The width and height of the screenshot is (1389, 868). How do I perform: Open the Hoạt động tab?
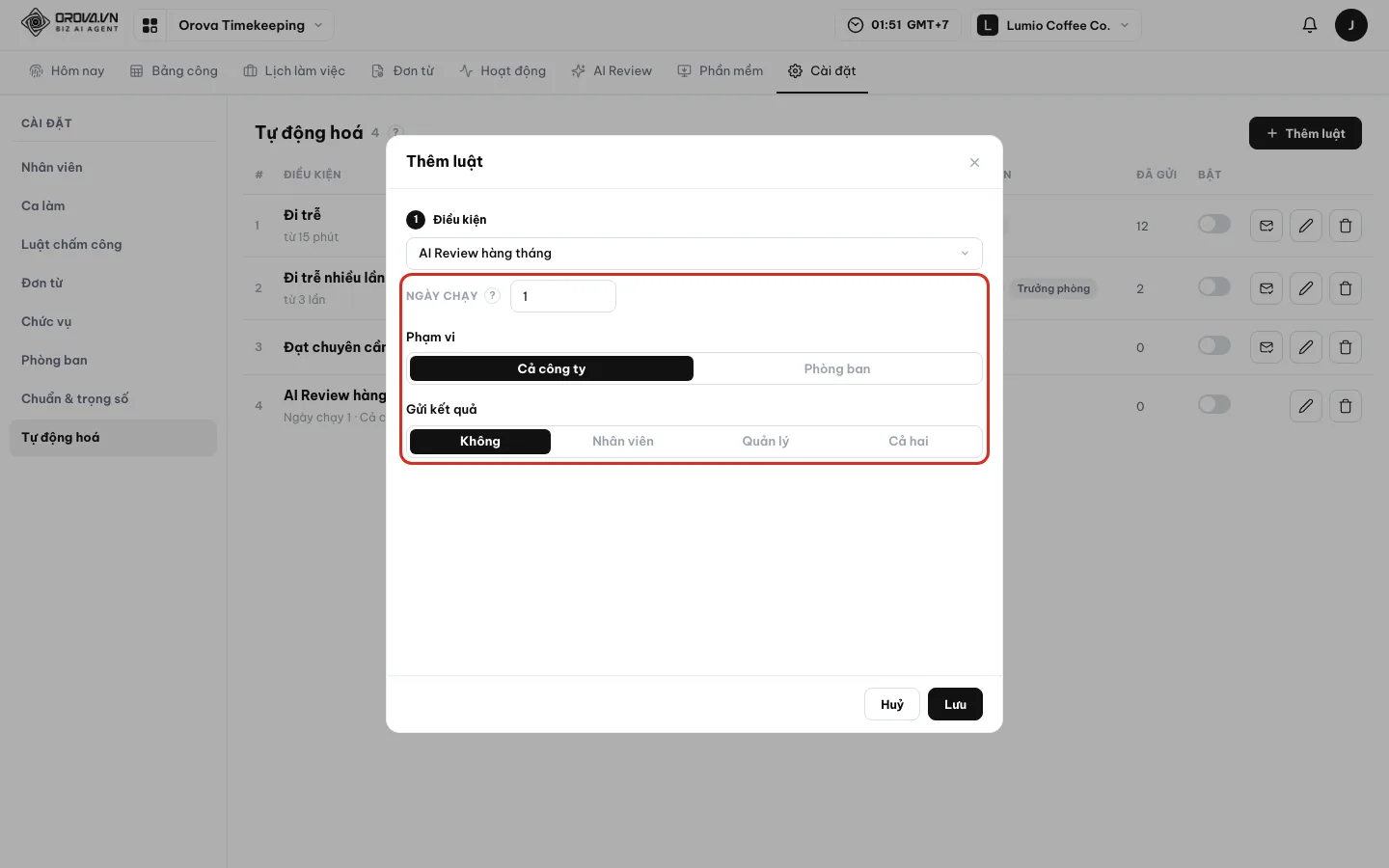503,71
